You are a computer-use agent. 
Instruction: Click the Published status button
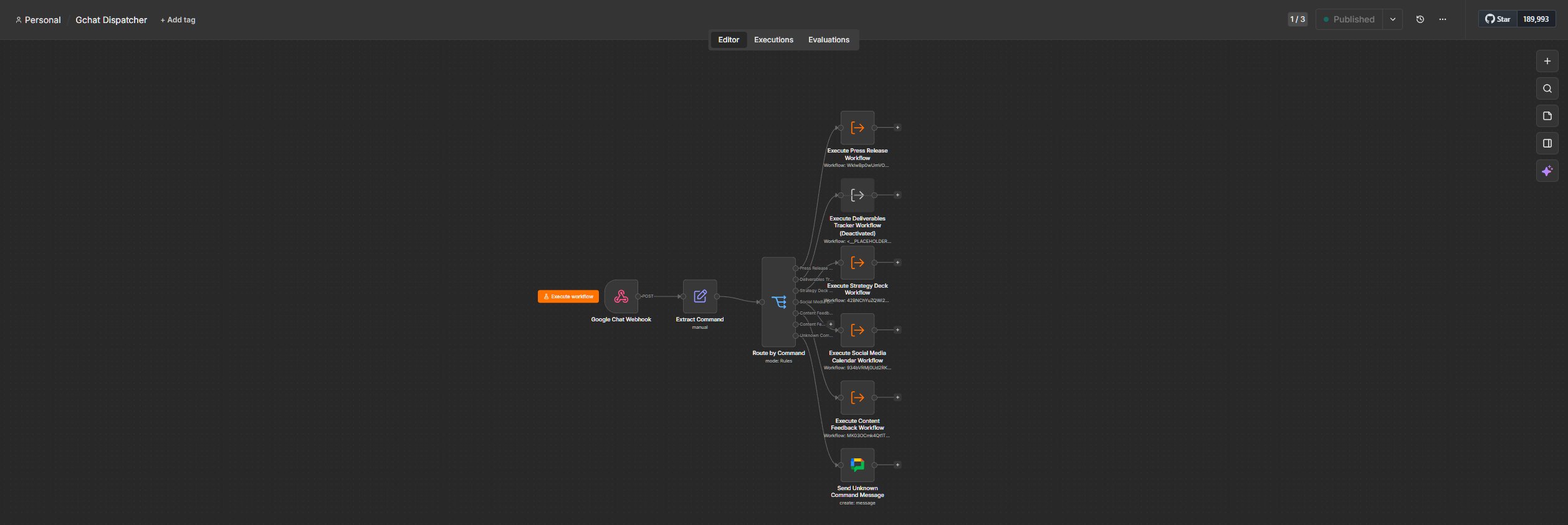click(1349, 19)
